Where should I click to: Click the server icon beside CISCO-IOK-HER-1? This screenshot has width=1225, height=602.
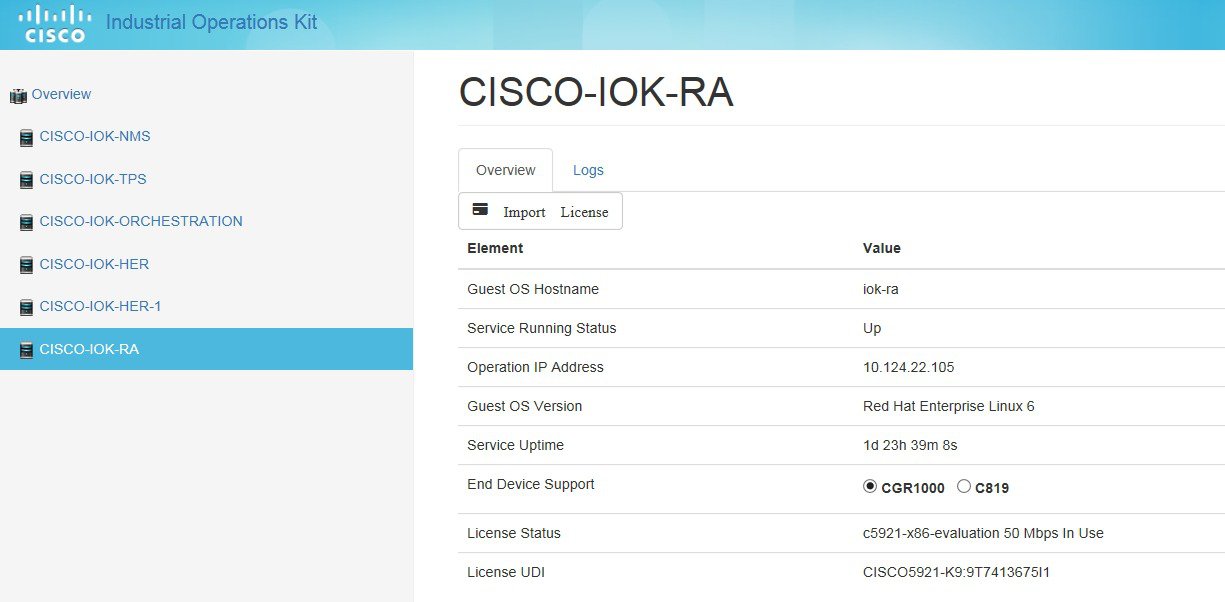pyautogui.click(x=26, y=308)
